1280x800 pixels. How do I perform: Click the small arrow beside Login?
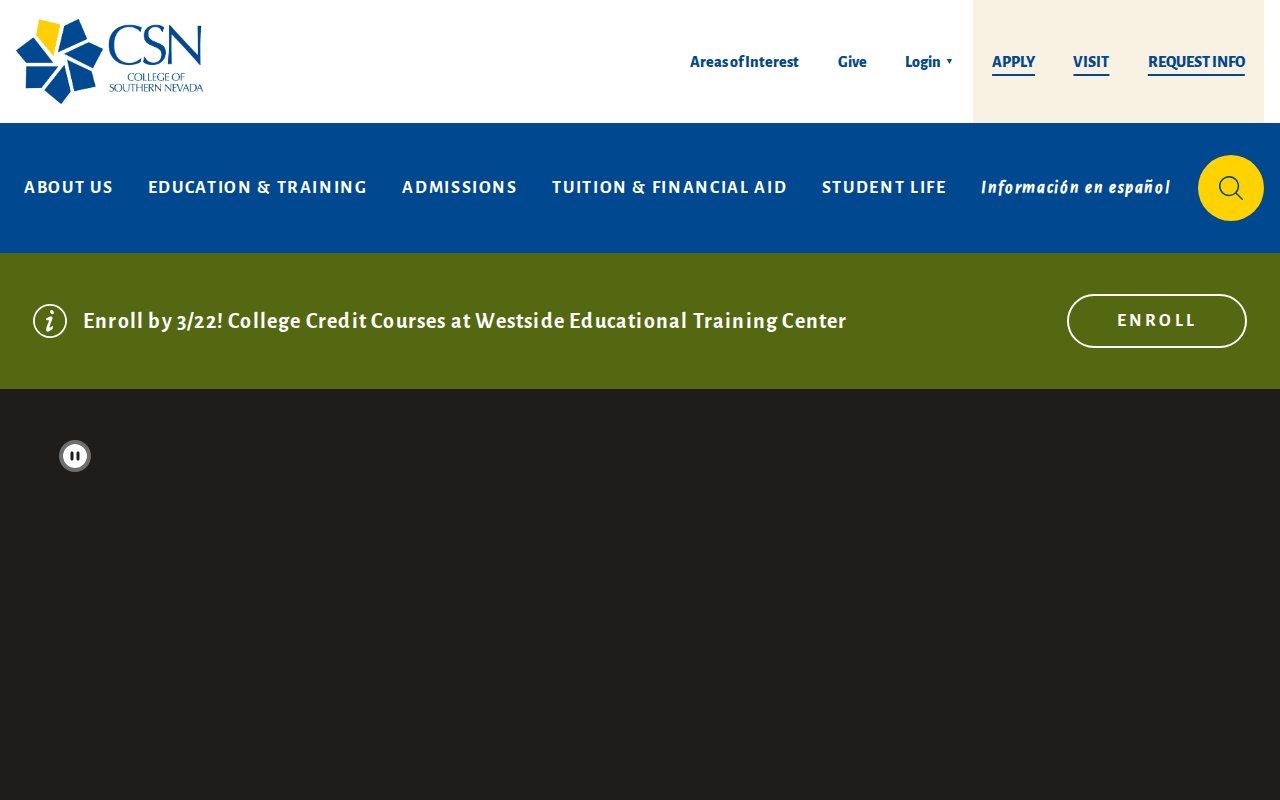click(x=949, y=62)
